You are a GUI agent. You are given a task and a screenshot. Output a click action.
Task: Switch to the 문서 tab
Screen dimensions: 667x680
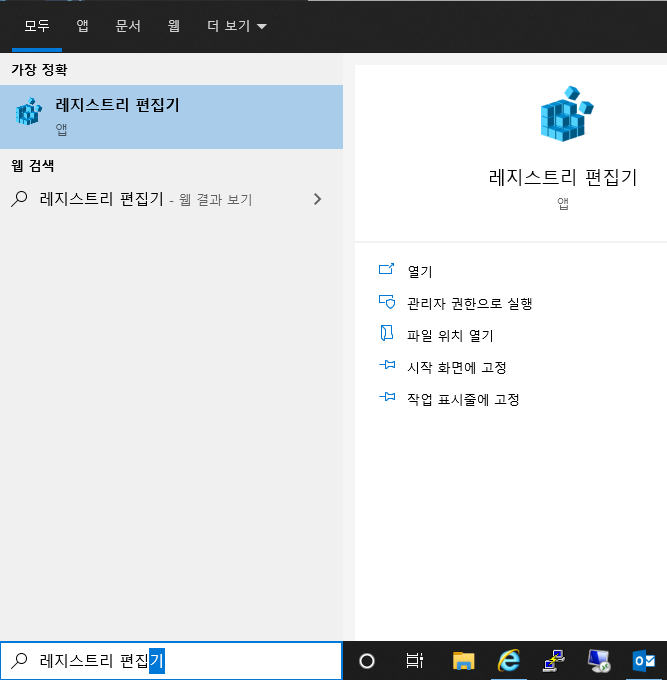(128, 26)
